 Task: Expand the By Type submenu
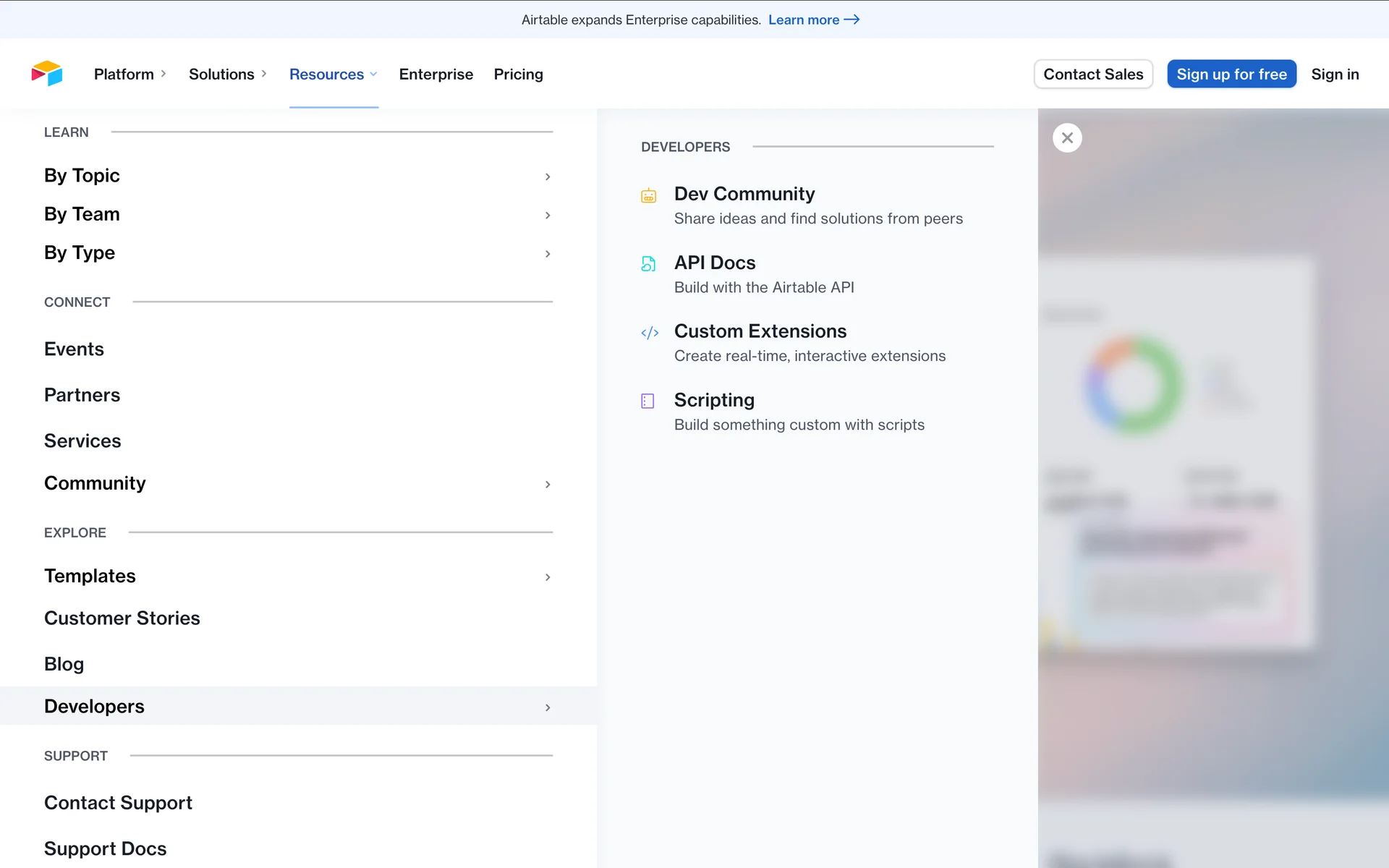pos(548,254)
